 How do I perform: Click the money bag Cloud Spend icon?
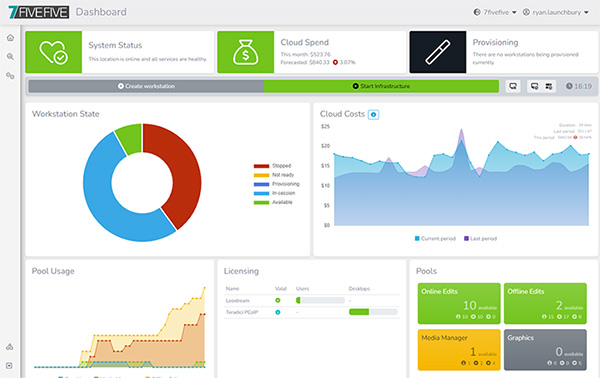click(246, 52)
